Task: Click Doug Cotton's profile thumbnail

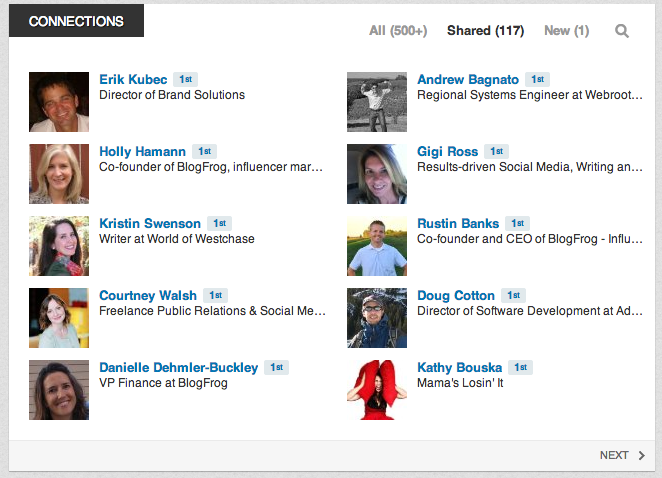Action: click(377, 318)
